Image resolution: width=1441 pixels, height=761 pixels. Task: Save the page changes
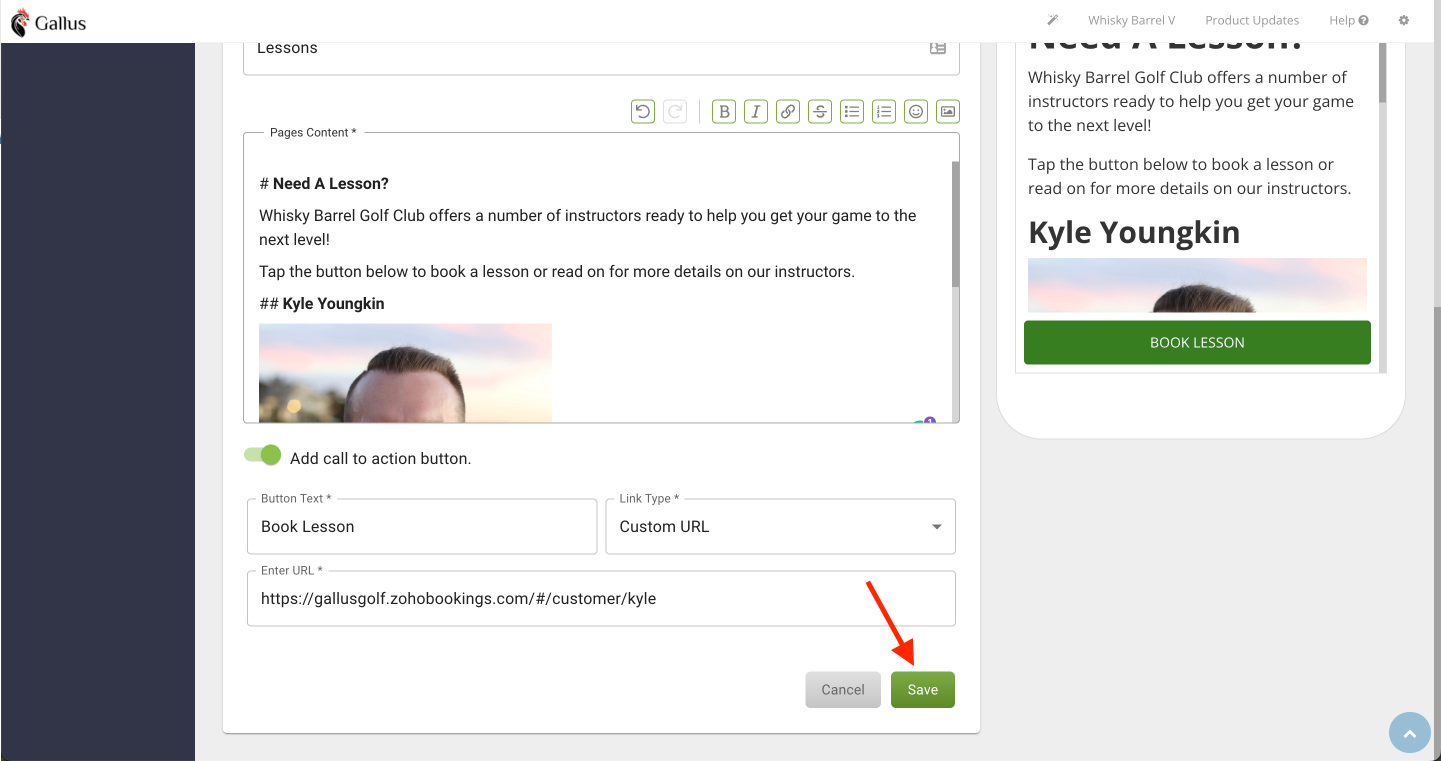coord(923,690)
